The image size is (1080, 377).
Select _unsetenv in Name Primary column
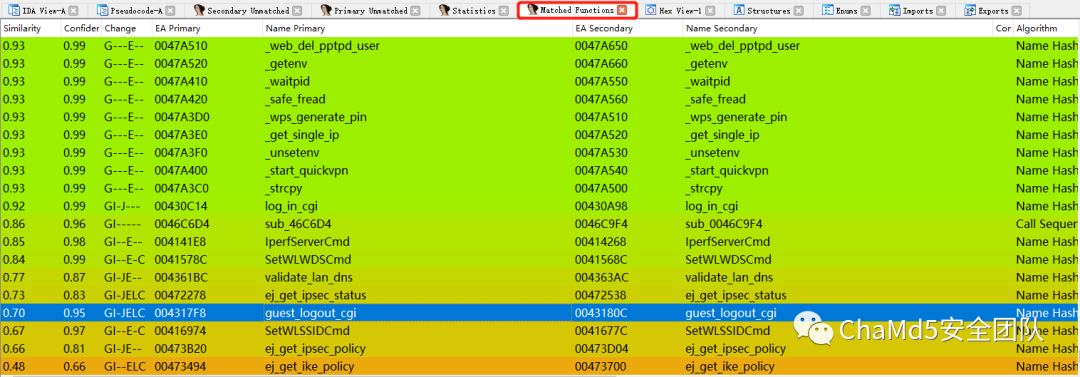coord(291,153)
